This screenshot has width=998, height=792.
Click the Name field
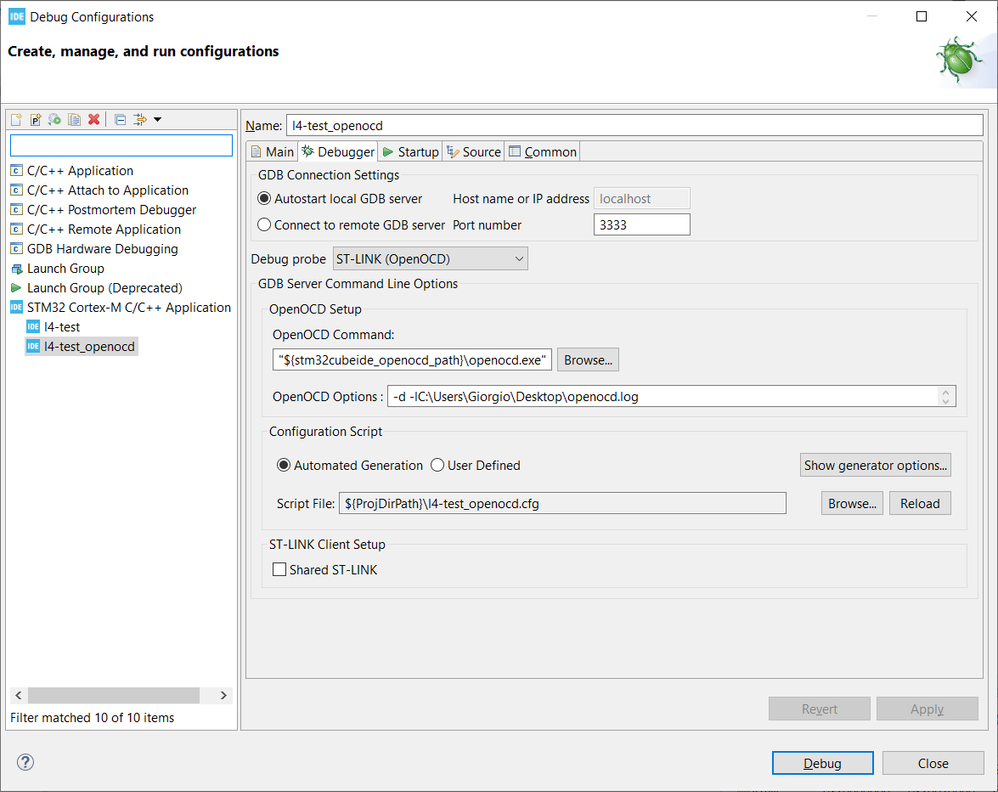(635, 125)
